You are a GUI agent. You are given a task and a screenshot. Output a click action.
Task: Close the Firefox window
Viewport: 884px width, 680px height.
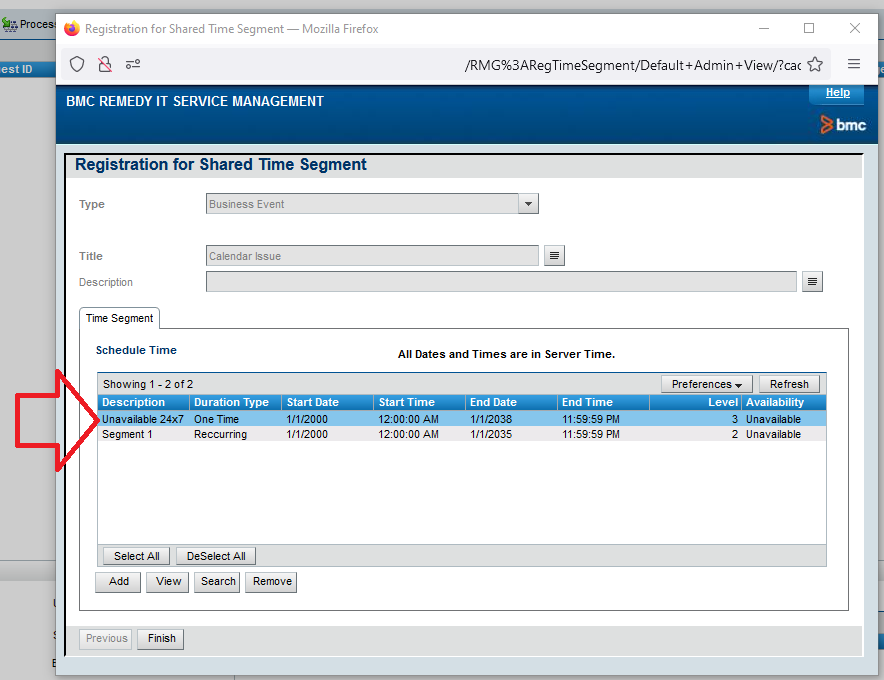coord(855,28)
